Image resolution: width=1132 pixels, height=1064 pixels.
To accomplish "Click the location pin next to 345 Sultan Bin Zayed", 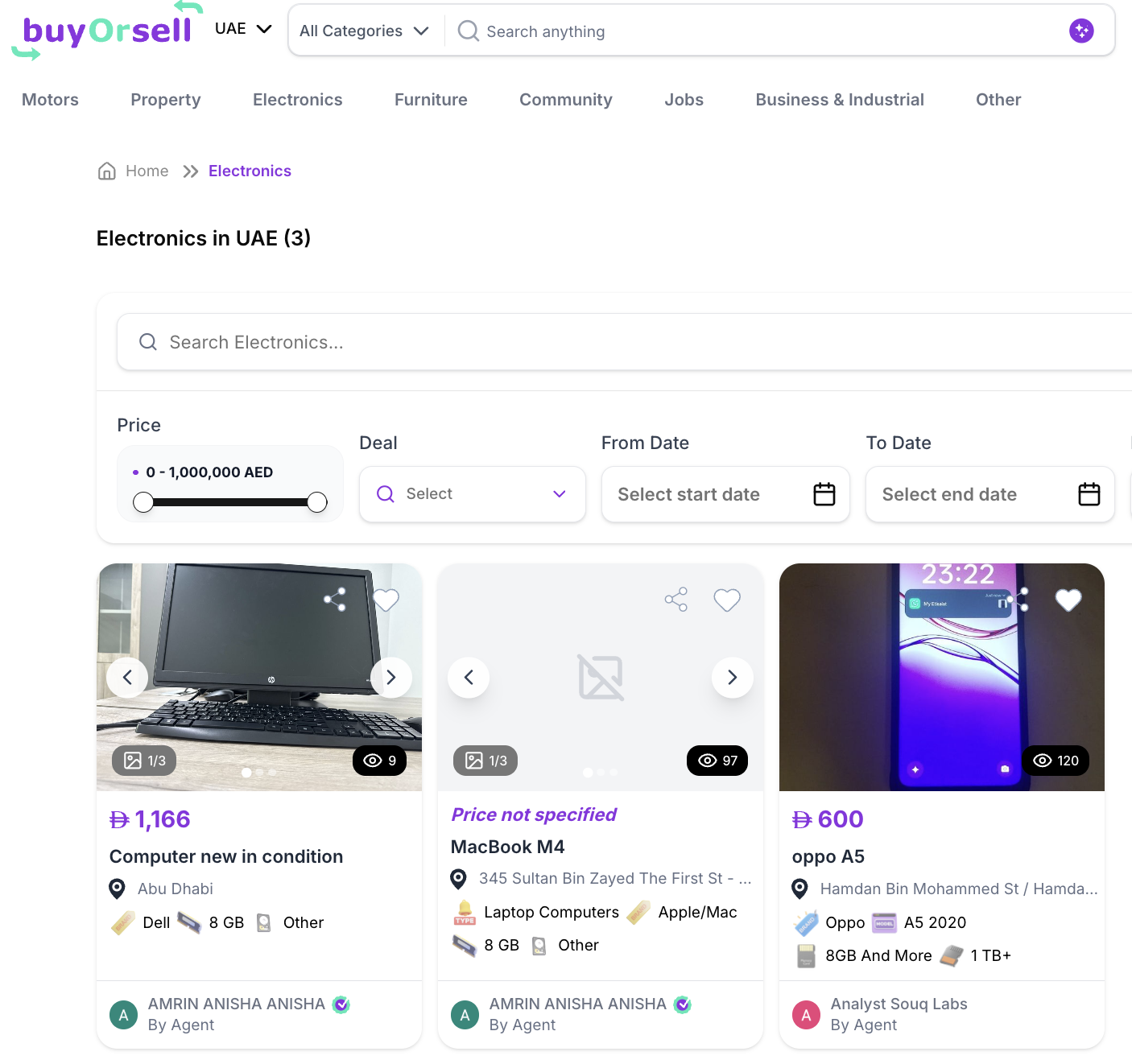I will pos(458,879).
